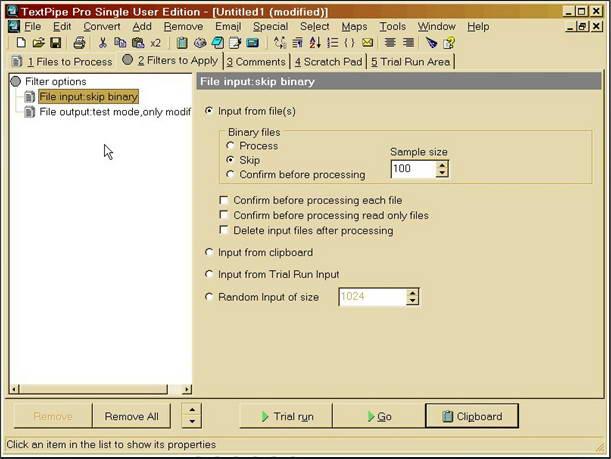Click the Copy toolbar icon
Viewport: 611px width, 459px height.
pyautogui.click(x=120, y=42)
